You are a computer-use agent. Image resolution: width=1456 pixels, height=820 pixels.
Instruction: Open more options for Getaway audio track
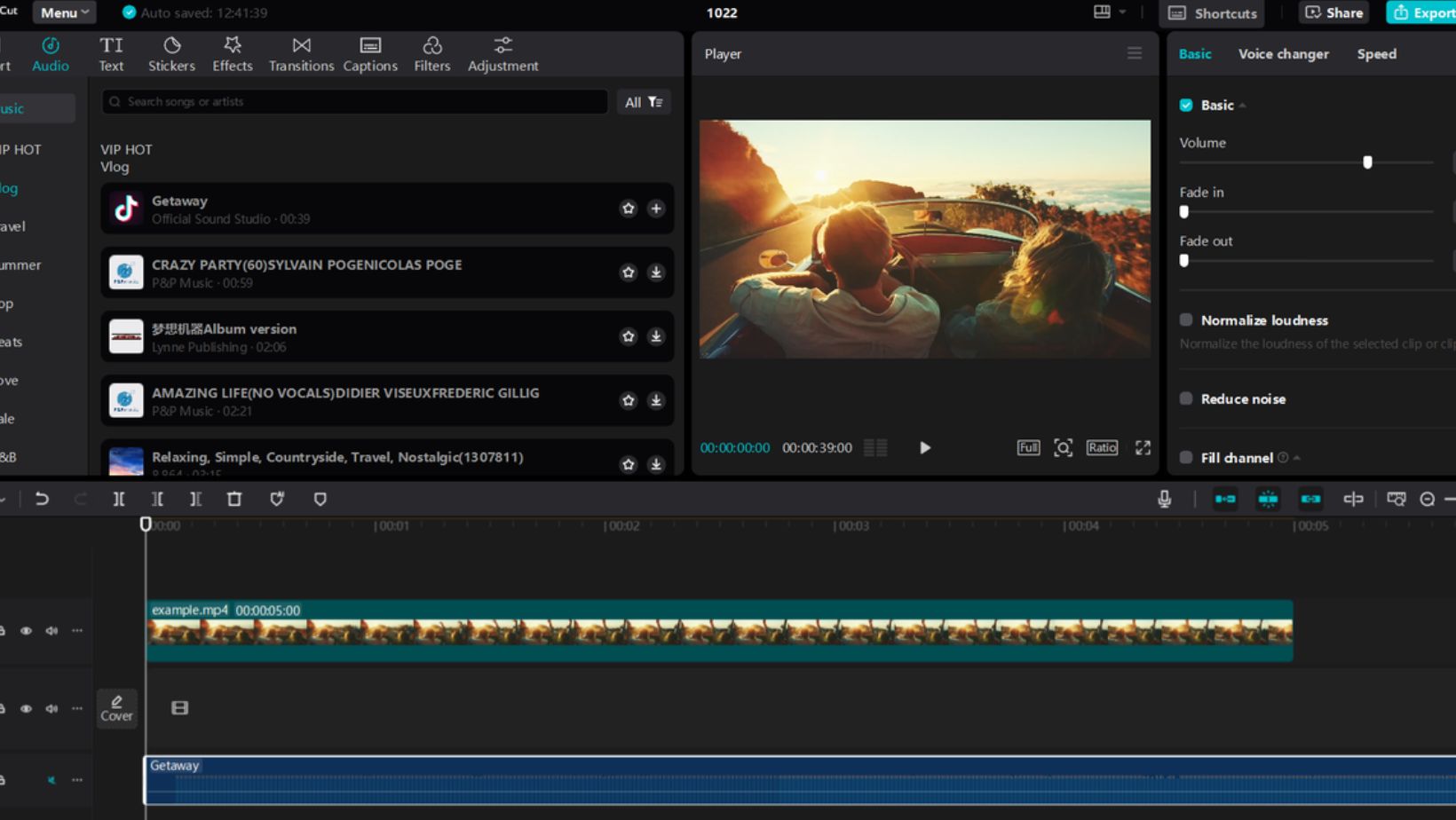click(x=77, y=780)
